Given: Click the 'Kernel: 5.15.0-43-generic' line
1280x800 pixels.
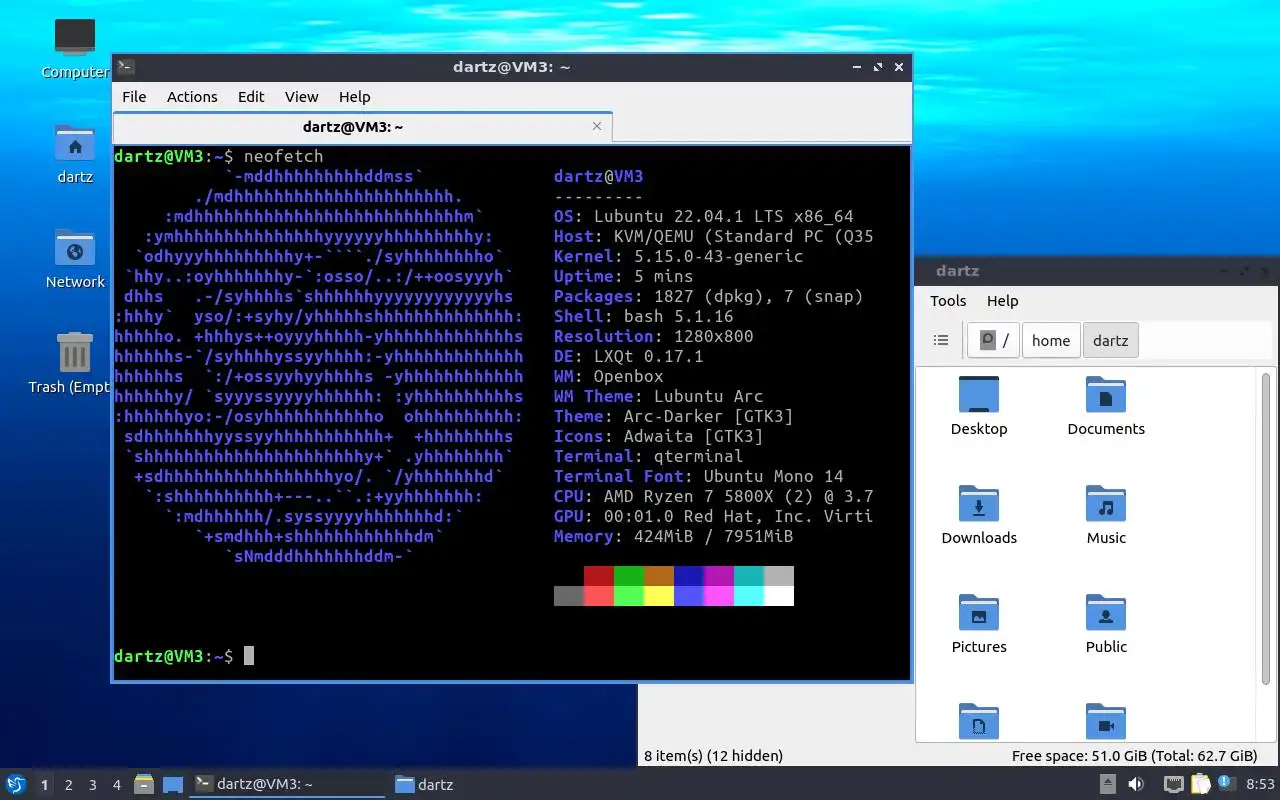Looking at the screenshot, I should click(x=679, y=256).
